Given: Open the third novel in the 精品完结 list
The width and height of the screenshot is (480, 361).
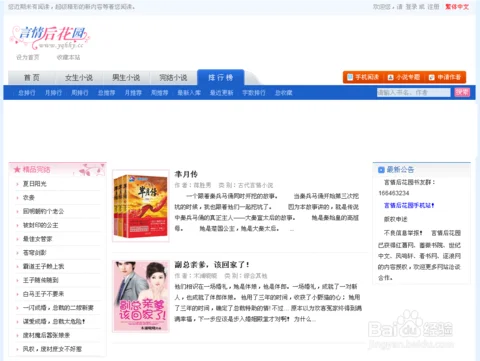Looking at the screenshot, I should pyautogui.click(x=43, y=211).
